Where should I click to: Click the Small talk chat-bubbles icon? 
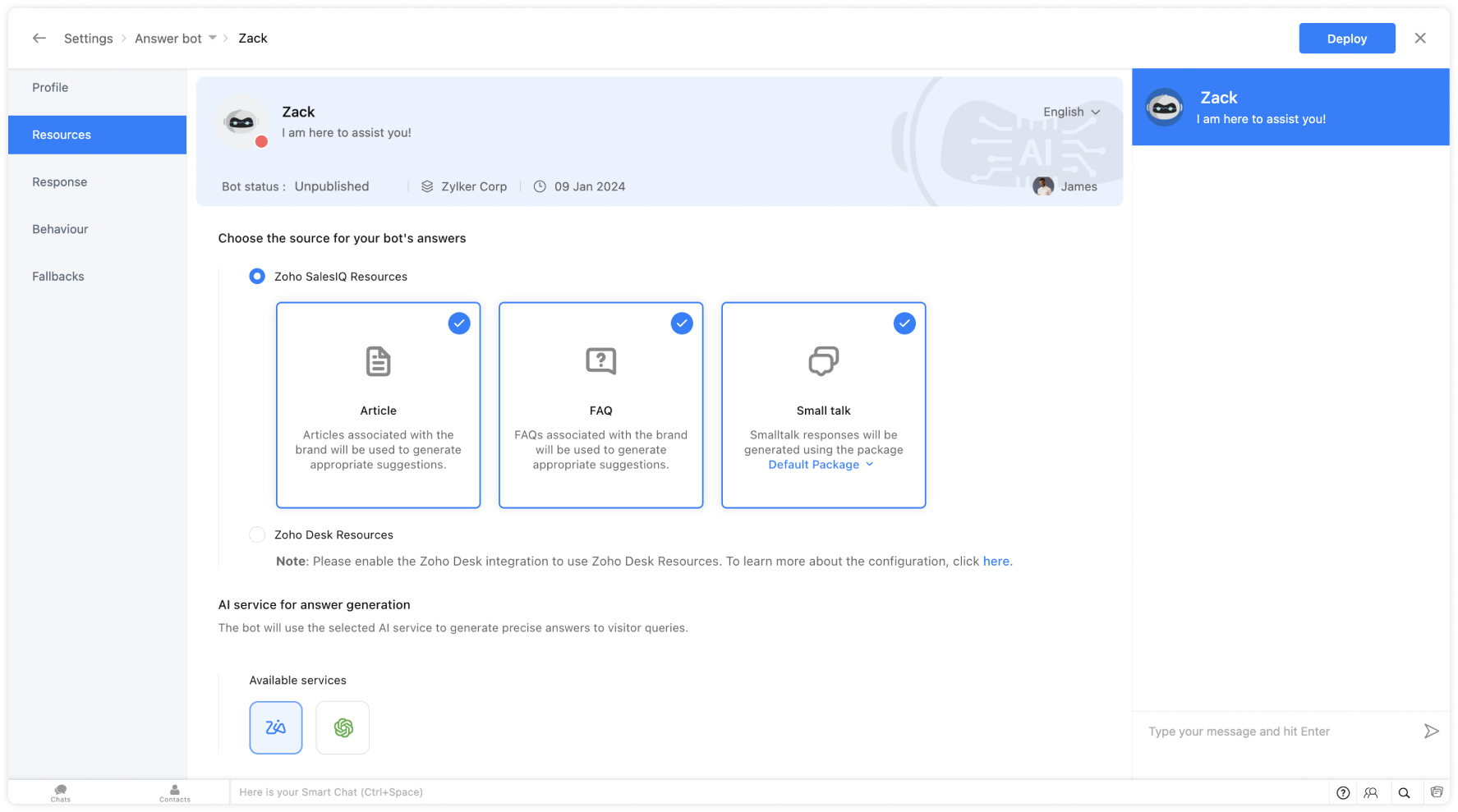(824, 361)
